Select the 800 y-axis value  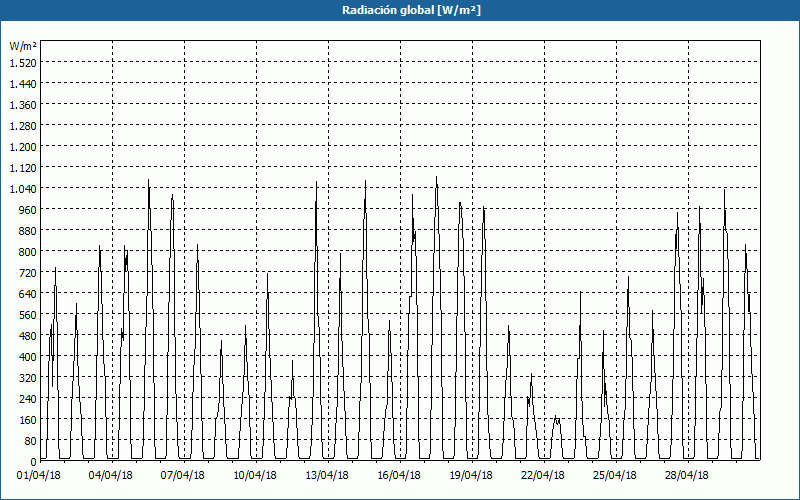tap(29, 252)
